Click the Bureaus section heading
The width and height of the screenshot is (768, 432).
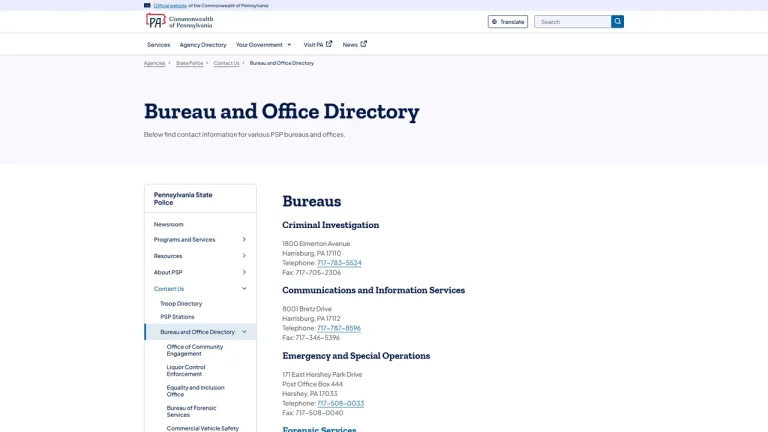click(312, 201)
